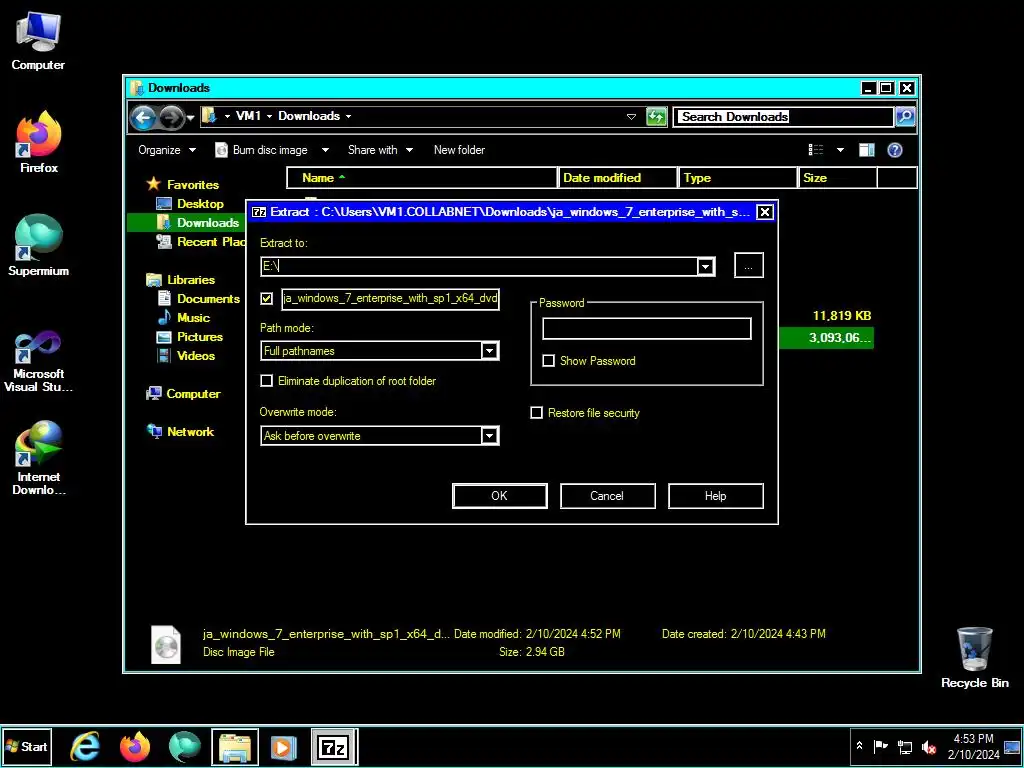Enable Restore file security checkbox
This screenshot has width=1024, height=768.
[x=584, y=413]
